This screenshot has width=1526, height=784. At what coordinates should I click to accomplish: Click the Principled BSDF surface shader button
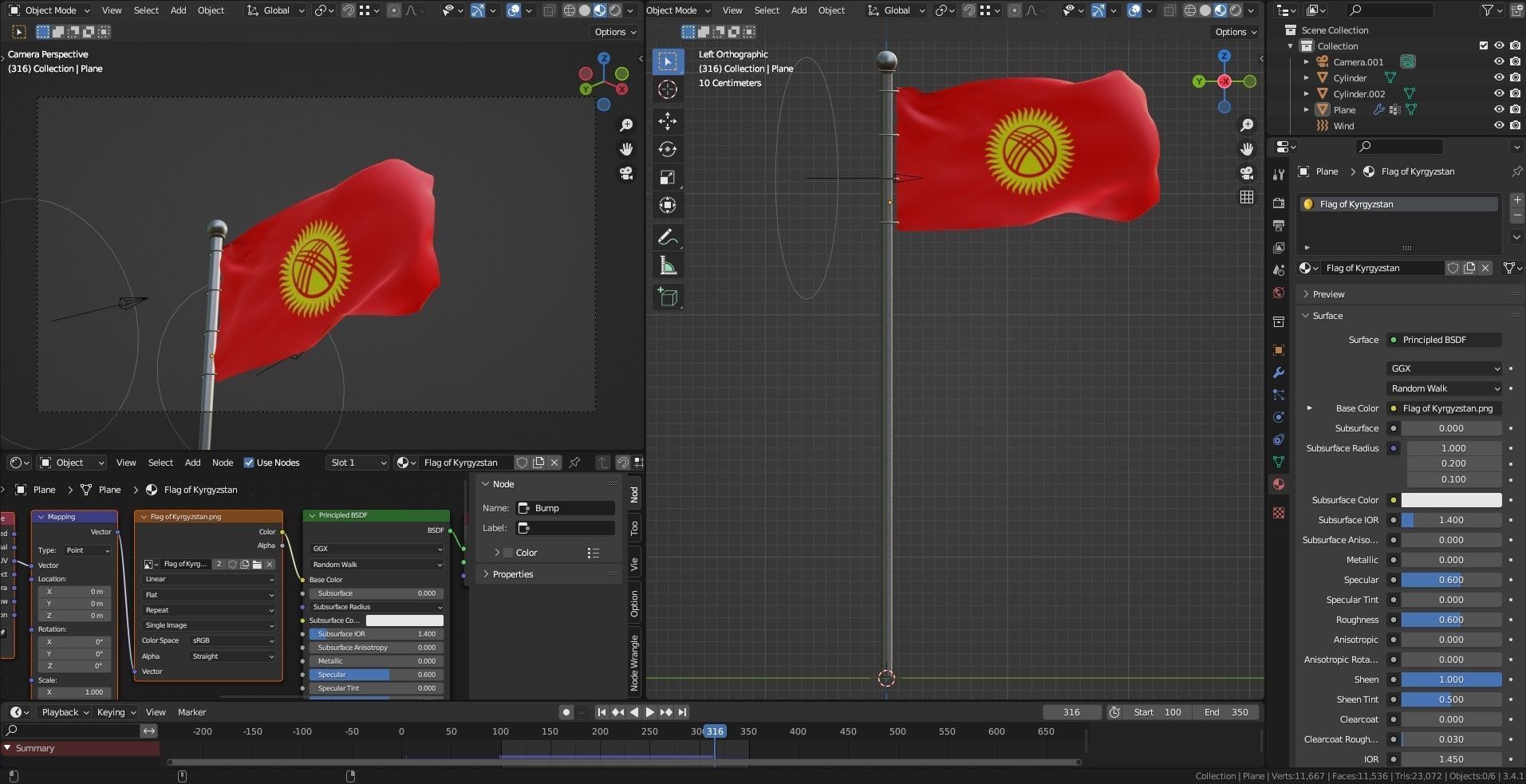point(1445,340)
